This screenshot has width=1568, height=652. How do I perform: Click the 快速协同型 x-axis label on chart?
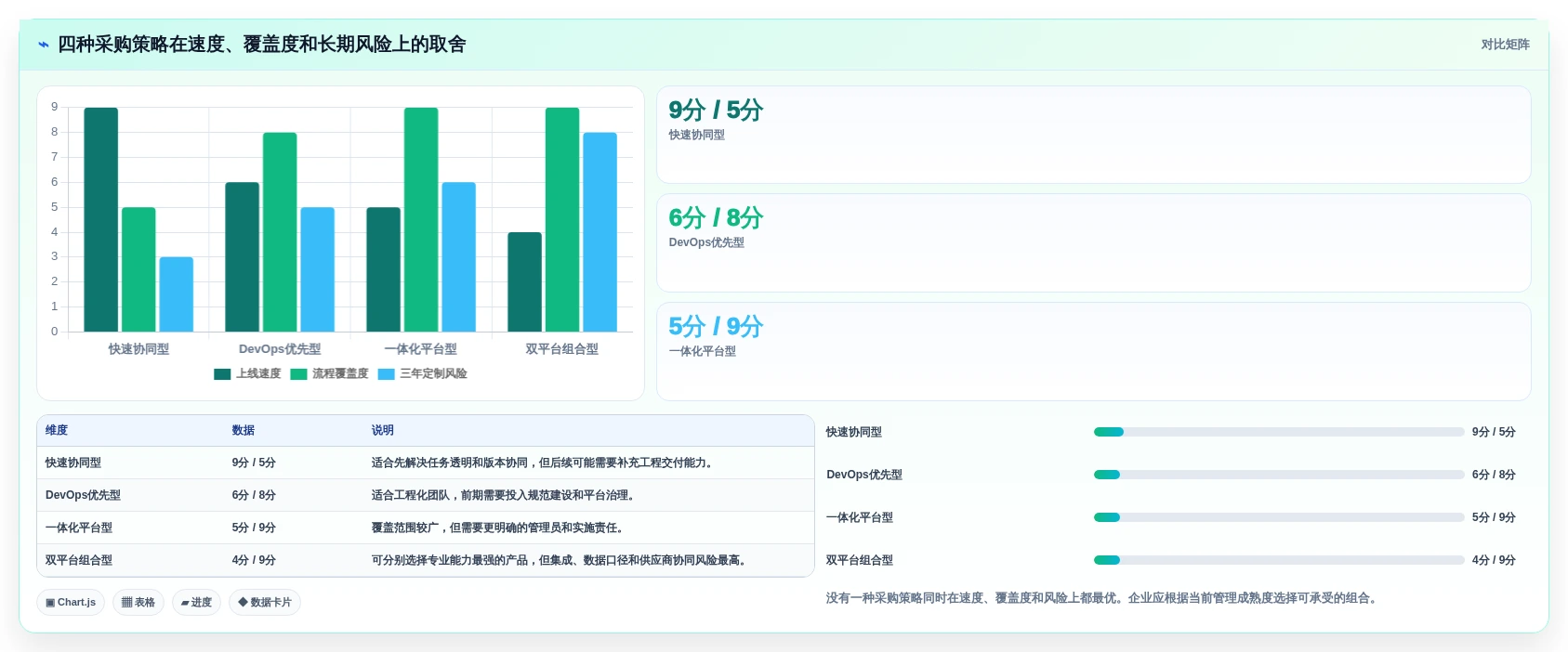point(138,350)
